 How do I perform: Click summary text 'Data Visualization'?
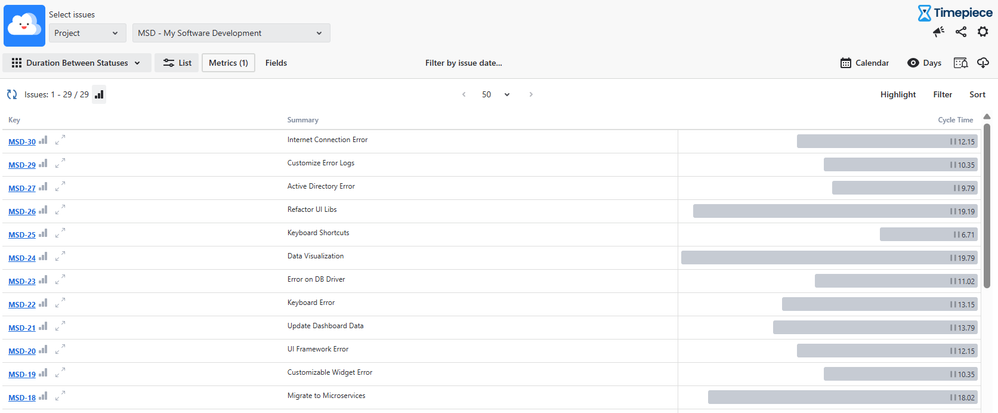[316, 256]
